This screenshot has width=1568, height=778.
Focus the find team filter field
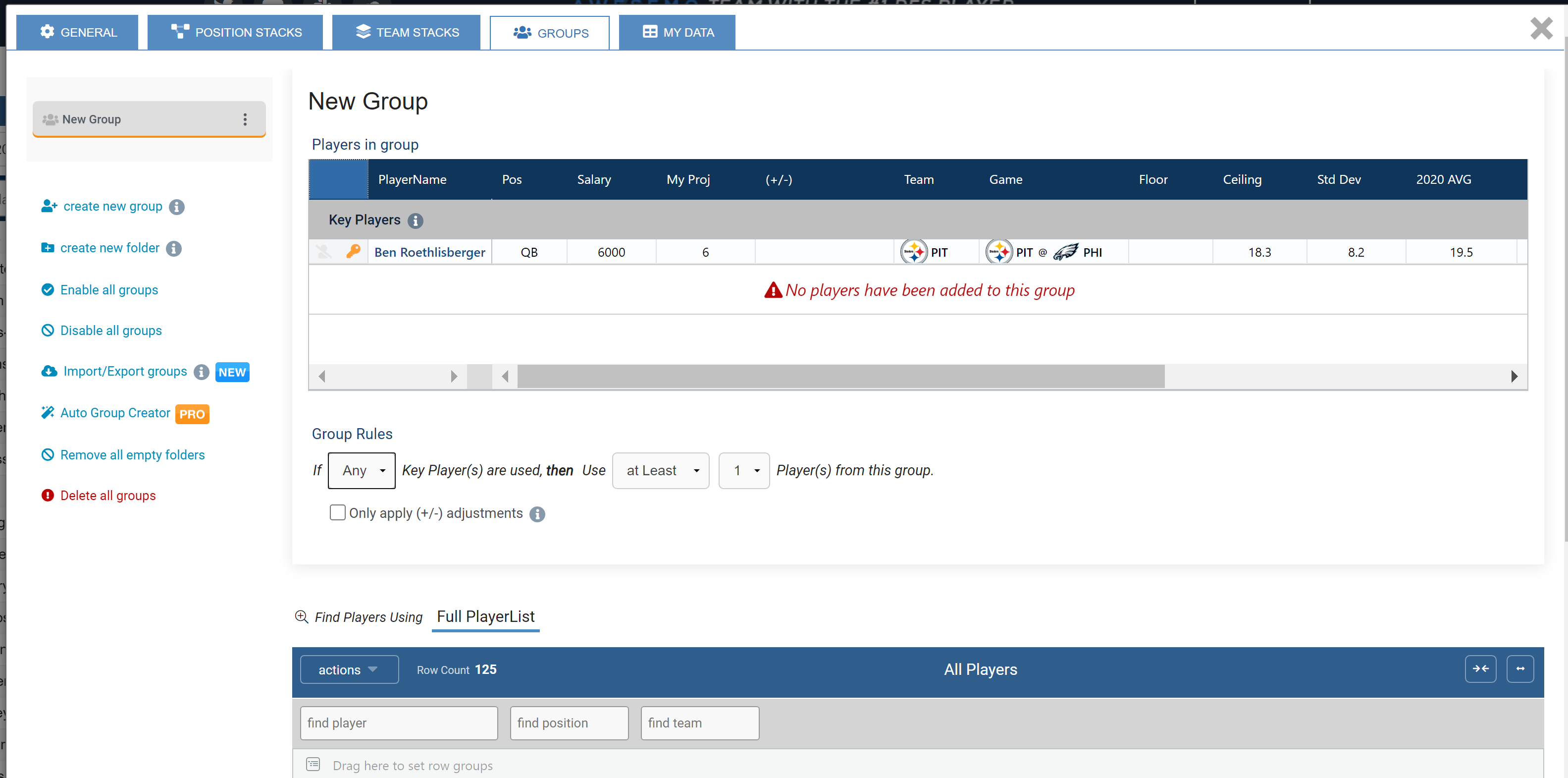700,723
